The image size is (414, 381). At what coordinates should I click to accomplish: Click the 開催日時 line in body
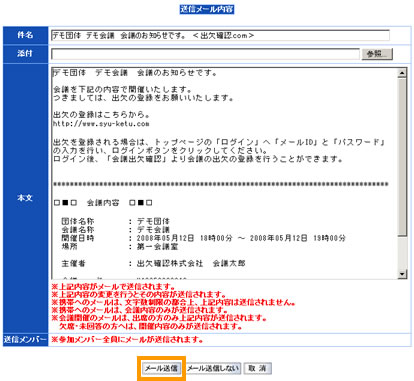pyautogui.click(x=203, y=238)
